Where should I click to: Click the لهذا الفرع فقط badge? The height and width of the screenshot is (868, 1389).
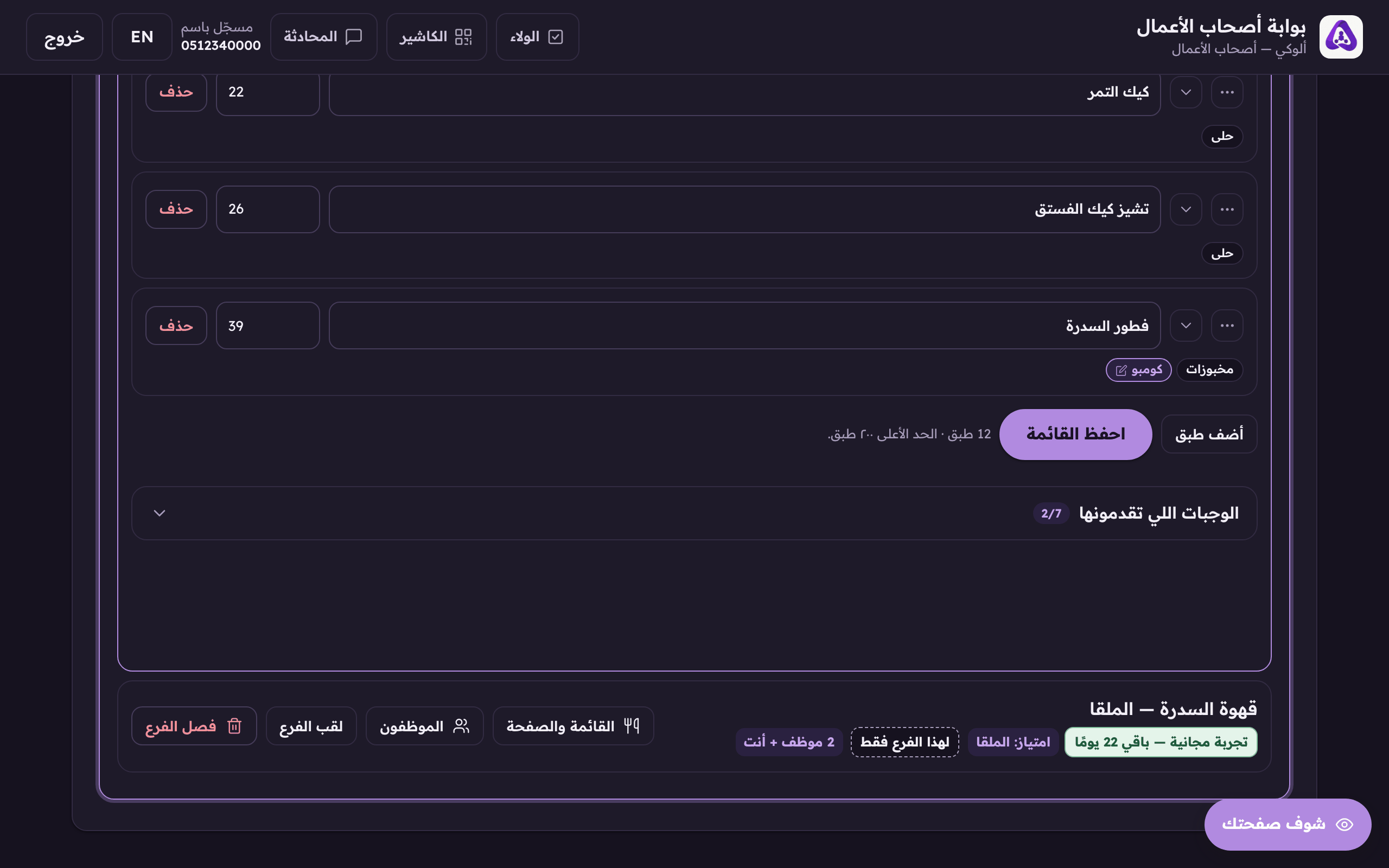(x=904, y=742)
